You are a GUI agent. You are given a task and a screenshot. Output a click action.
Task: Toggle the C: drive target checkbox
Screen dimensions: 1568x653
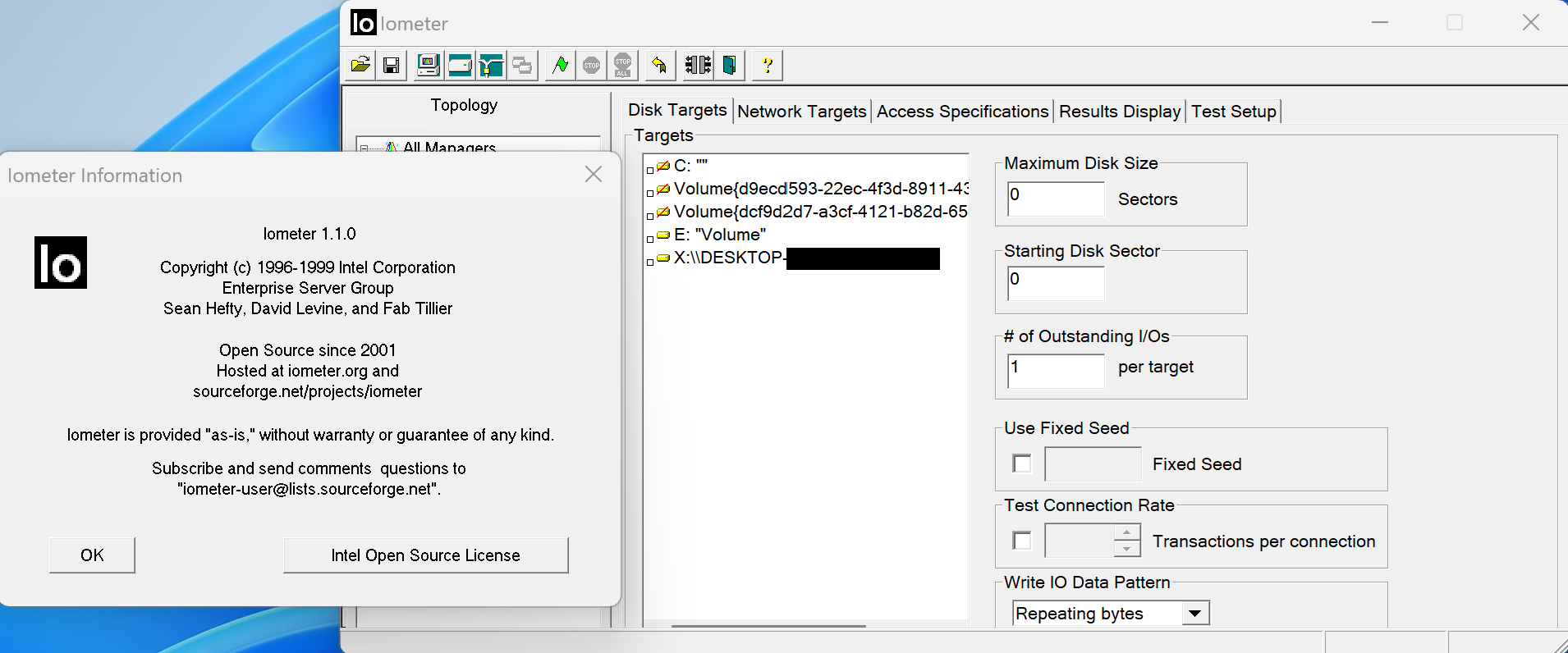tap(650, 170)
